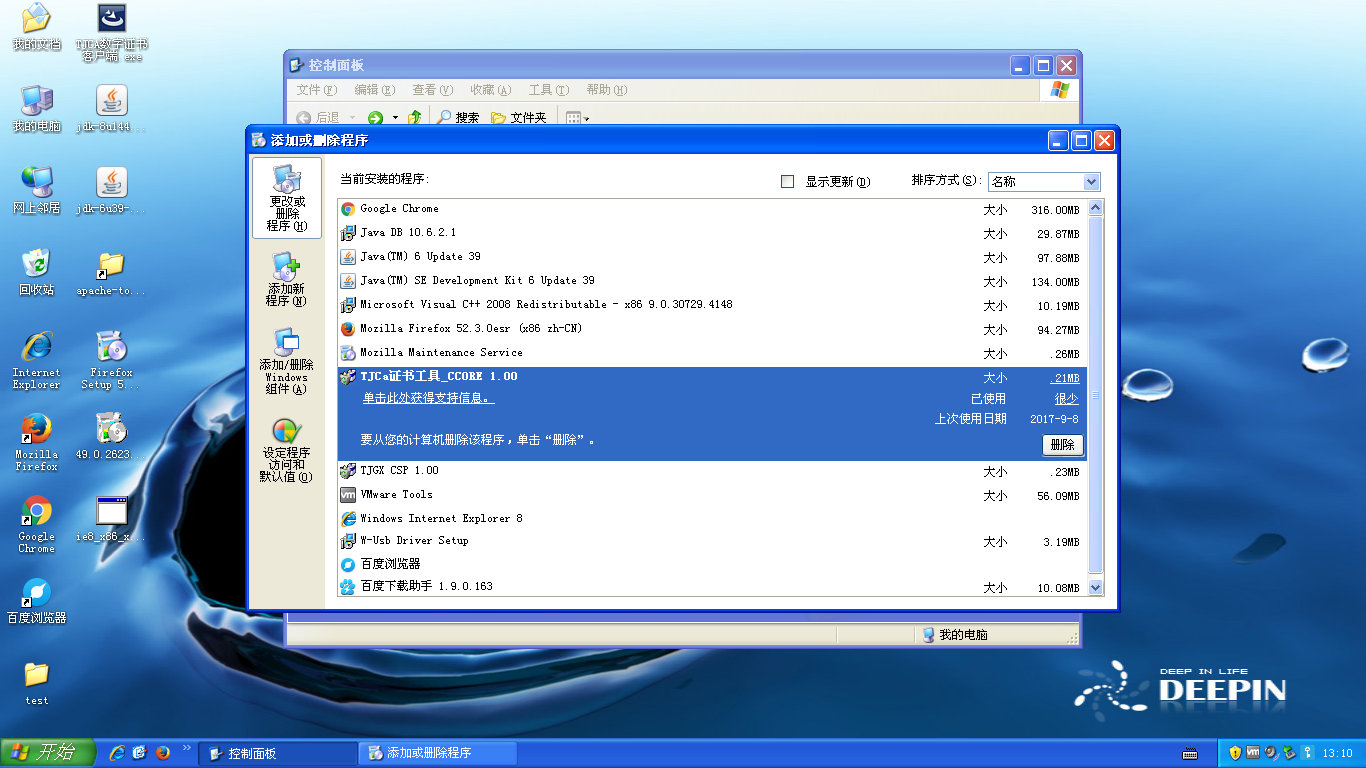Switch to 控制面板 taskbar button
This screenshot has width=1366, height=768.
coord(277,753)
